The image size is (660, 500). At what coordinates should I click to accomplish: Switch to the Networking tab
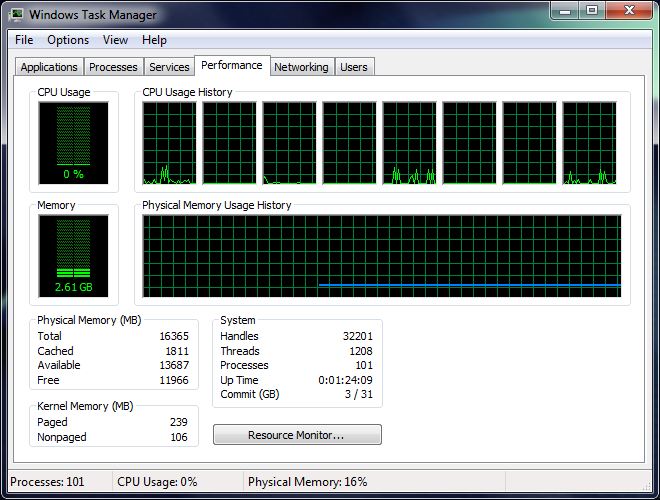[x=301, y=67]
